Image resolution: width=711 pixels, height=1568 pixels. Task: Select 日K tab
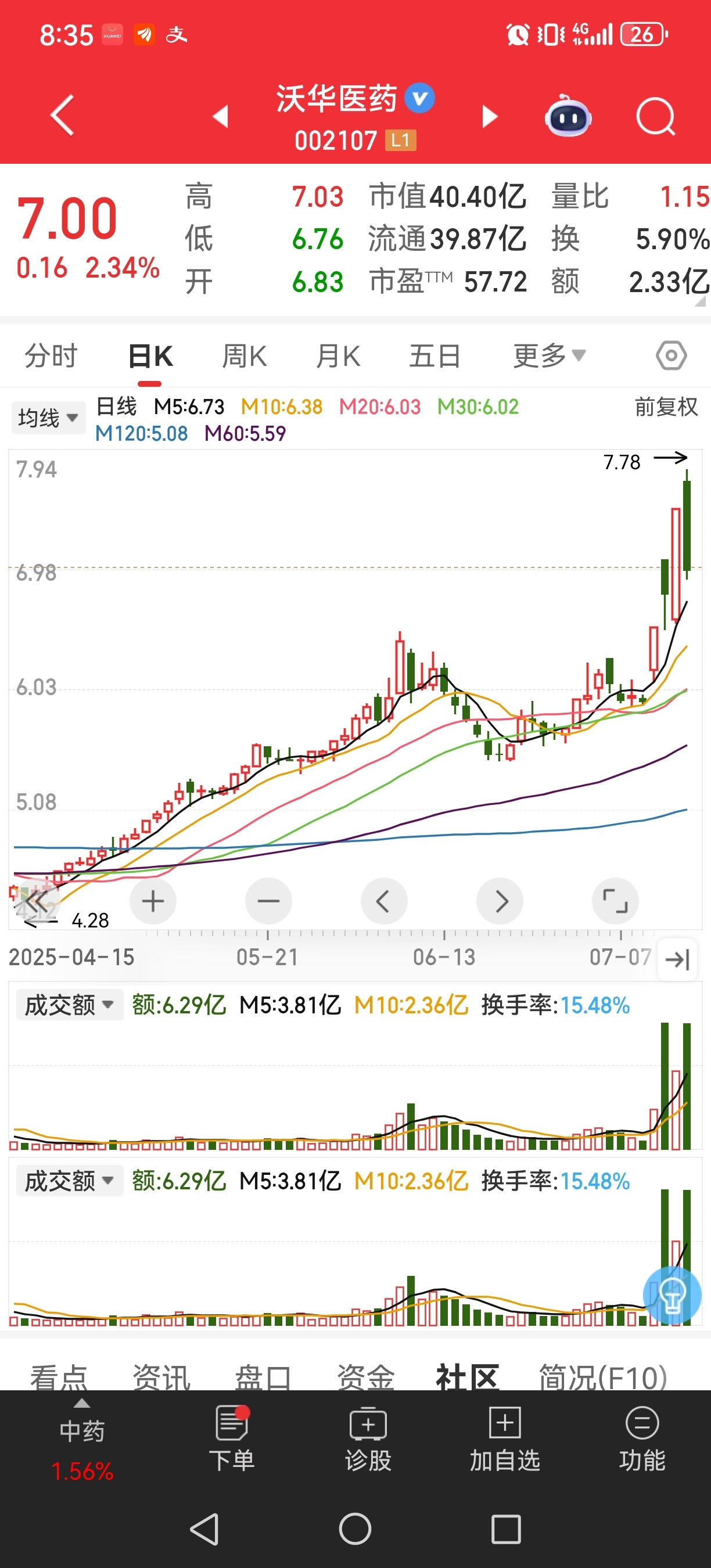pyautogui.click(x=150, y=355)
